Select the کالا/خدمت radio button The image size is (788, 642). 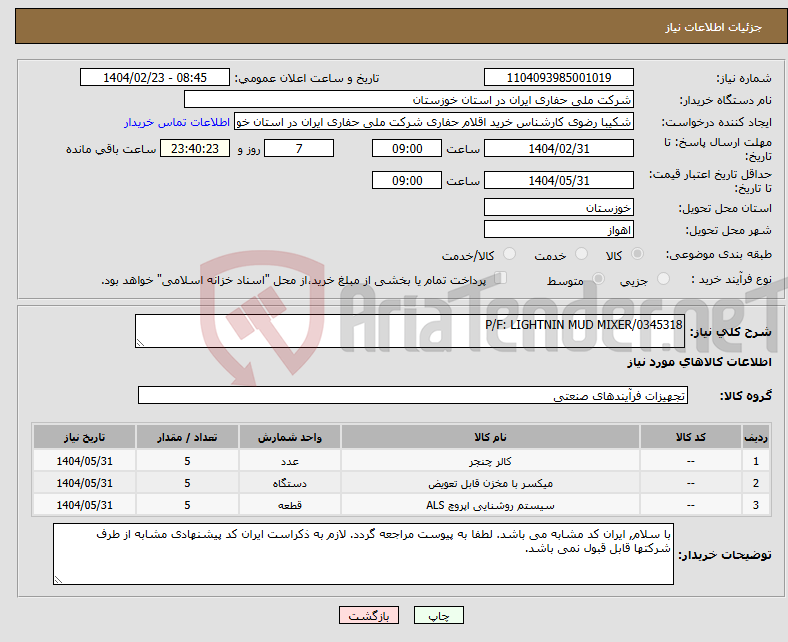pos(510,254)
